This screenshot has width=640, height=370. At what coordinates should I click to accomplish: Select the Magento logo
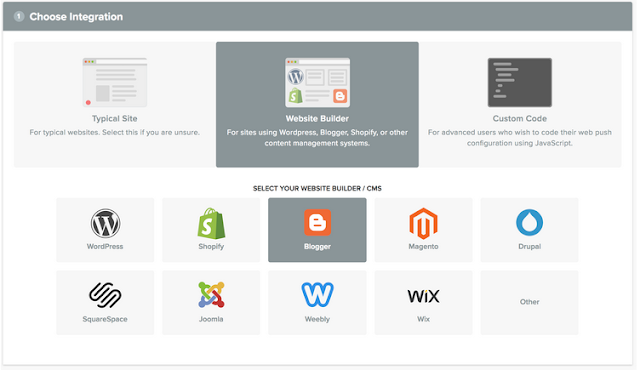point(423,223)
